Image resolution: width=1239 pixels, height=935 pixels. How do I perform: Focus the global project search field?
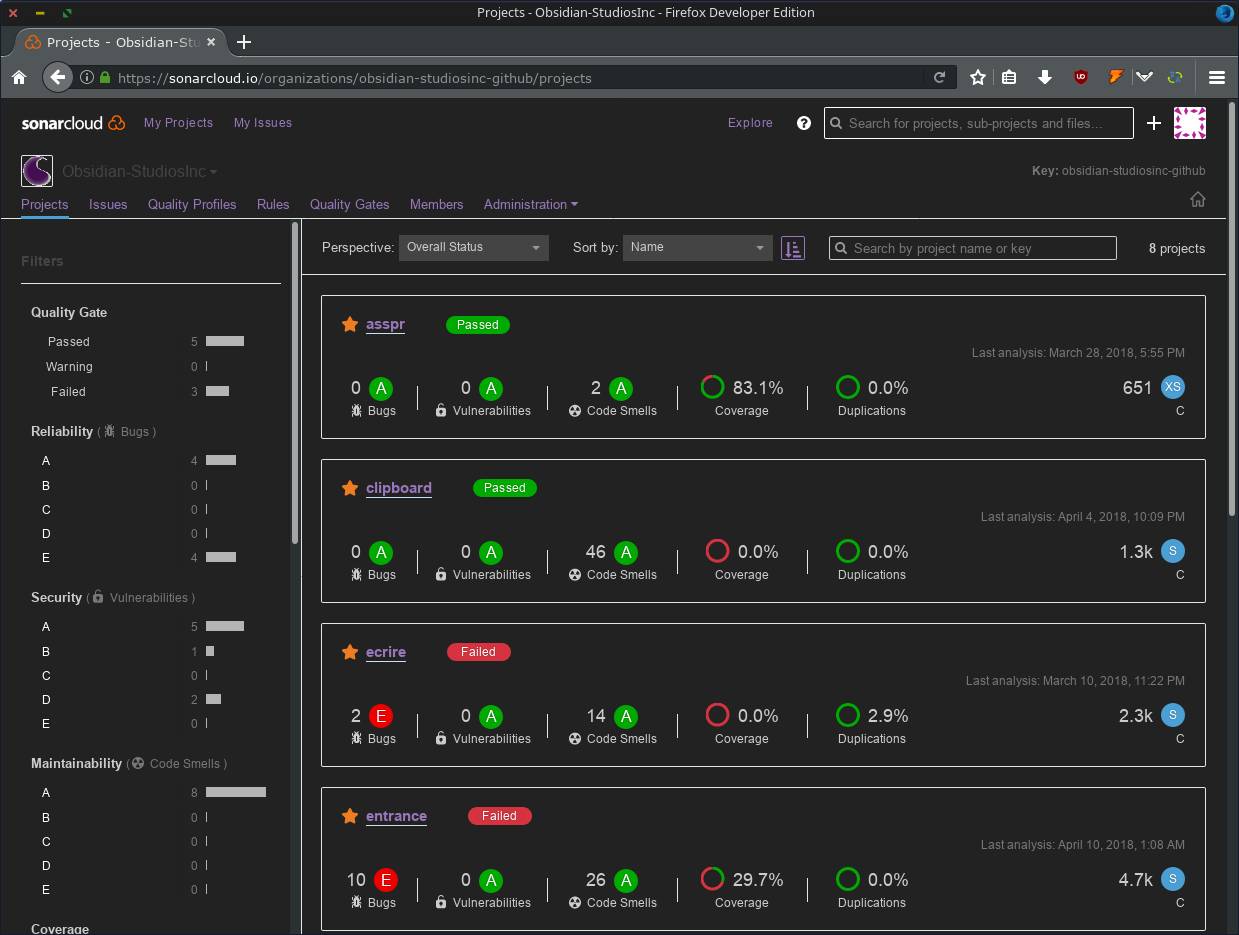pos(978,123)
